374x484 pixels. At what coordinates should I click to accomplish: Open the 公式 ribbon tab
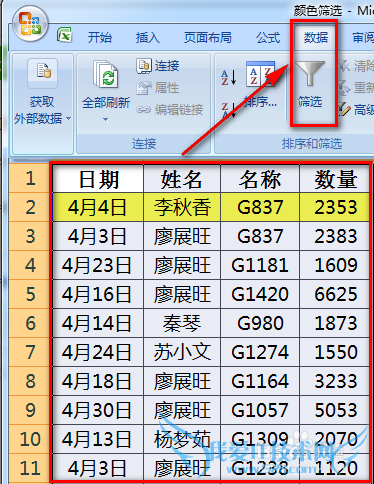tap(268, 37)
